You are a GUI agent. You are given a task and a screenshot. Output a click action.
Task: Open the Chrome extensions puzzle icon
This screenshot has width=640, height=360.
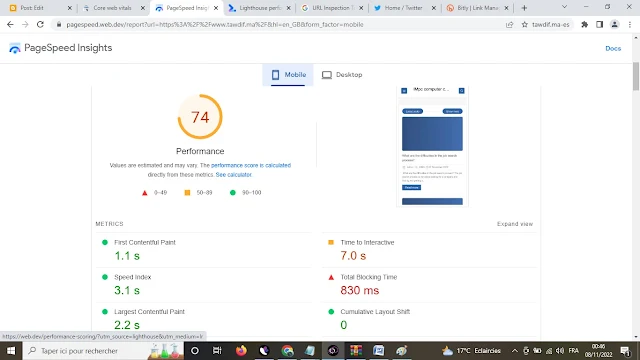pyautogui.click(x=584, y=24)
